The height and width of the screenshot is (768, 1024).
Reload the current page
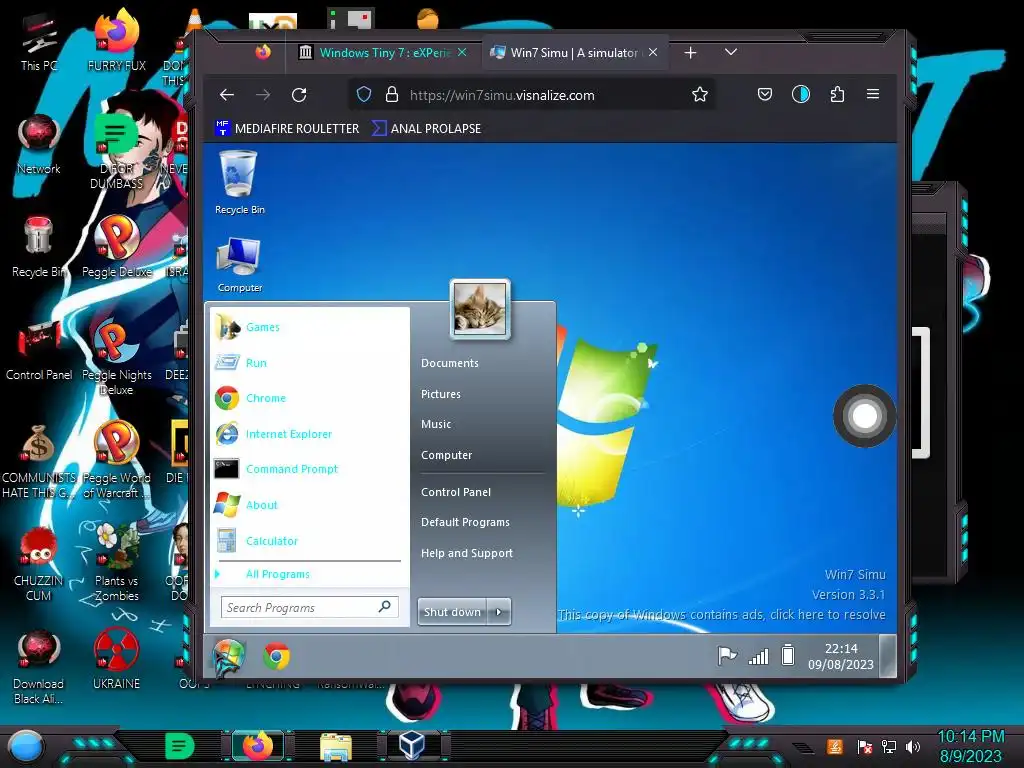(299, 95)
